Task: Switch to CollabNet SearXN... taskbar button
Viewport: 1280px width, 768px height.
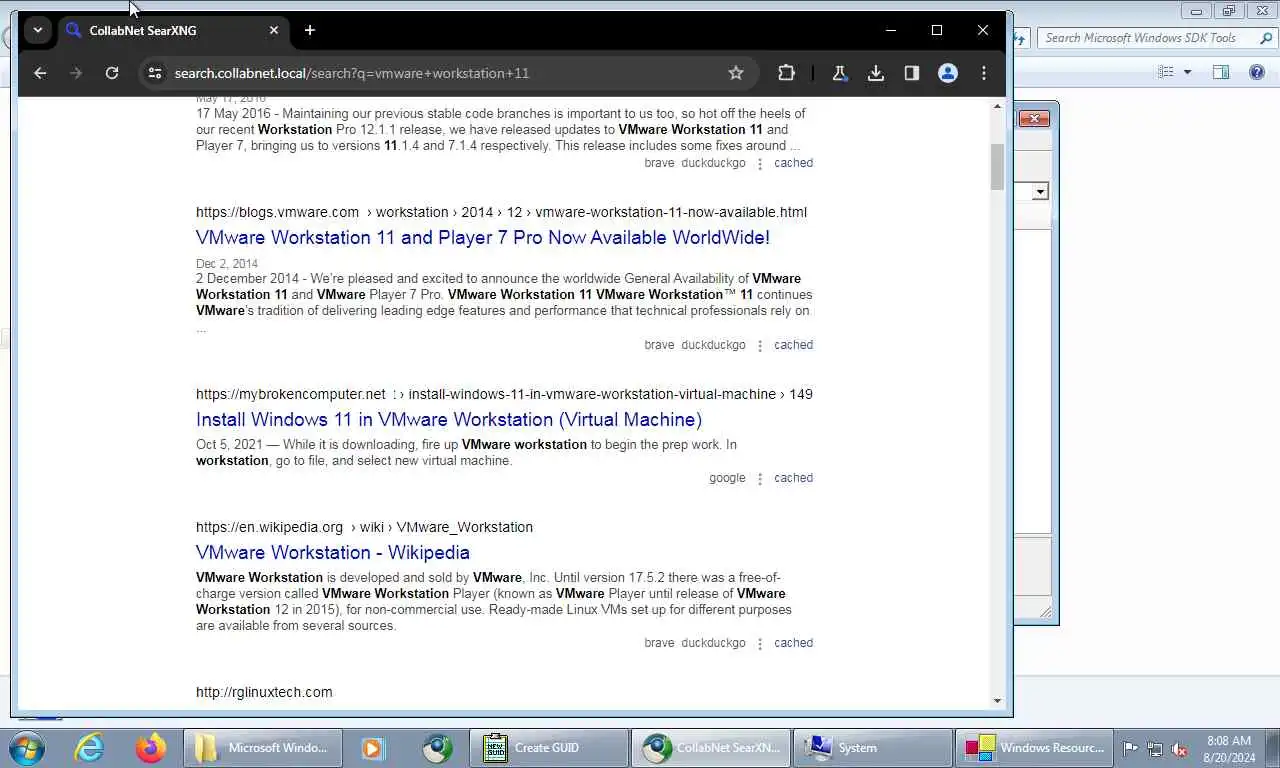Action: 711,748
